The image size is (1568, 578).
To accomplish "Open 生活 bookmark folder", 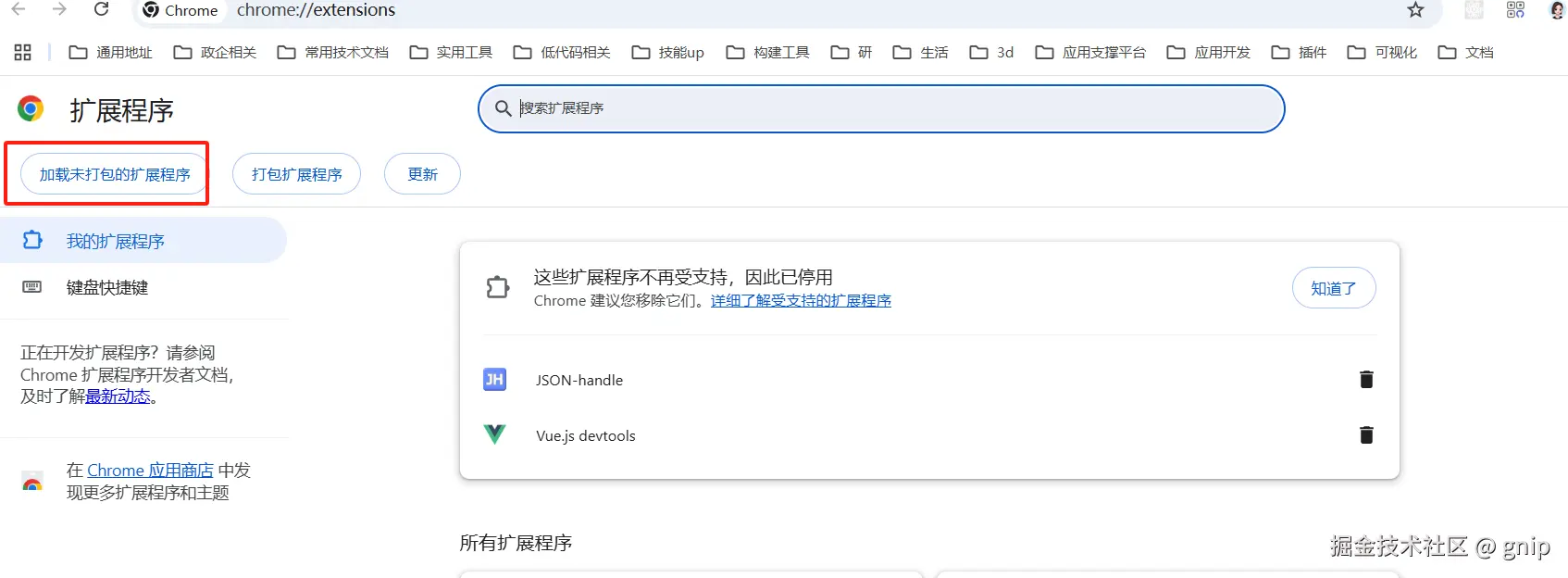I will pos(920,53).
